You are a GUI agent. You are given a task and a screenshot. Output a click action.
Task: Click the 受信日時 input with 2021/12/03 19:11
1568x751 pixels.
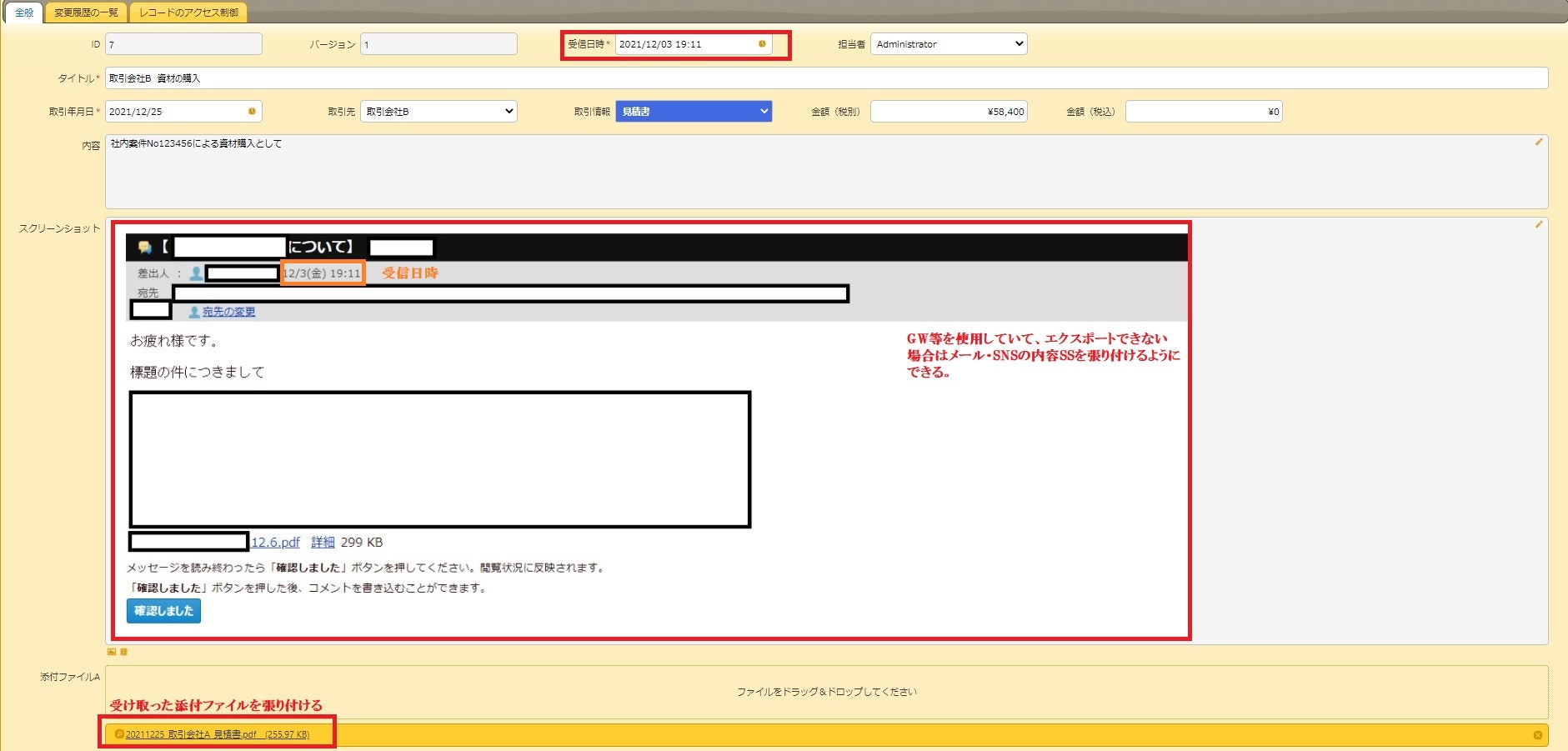(694, 44)
